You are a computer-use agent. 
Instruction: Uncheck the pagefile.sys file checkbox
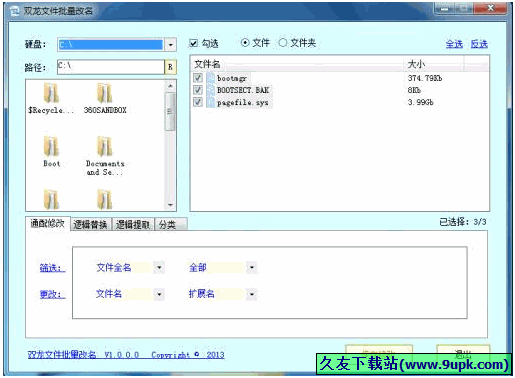coord(198,102)
